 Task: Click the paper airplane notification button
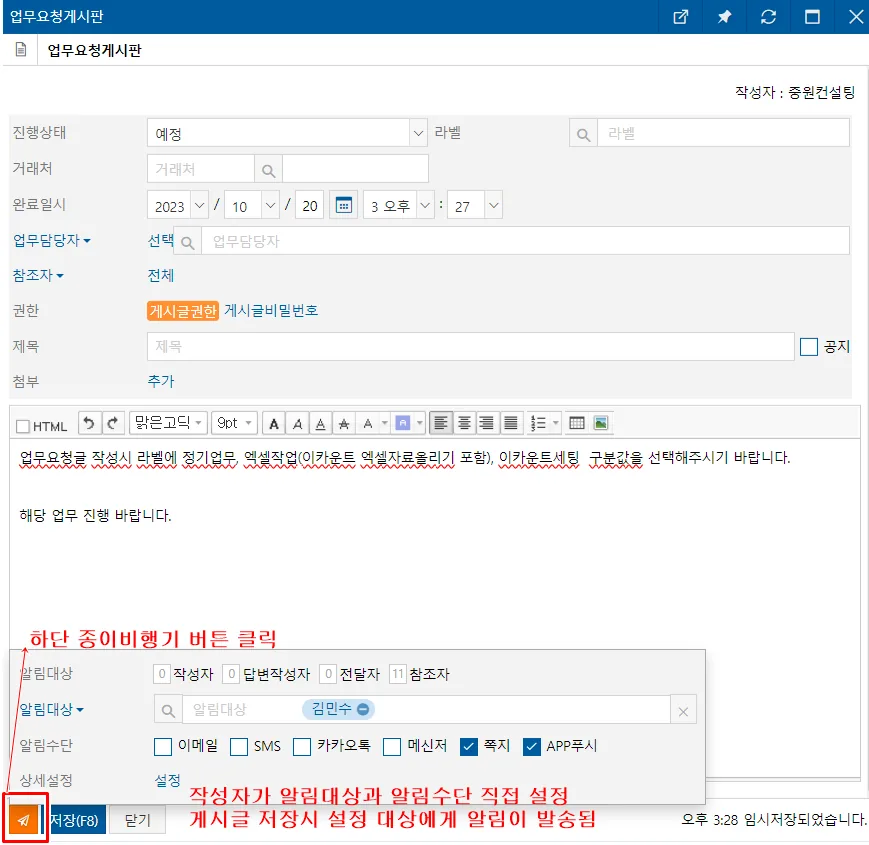pos(23,820)
